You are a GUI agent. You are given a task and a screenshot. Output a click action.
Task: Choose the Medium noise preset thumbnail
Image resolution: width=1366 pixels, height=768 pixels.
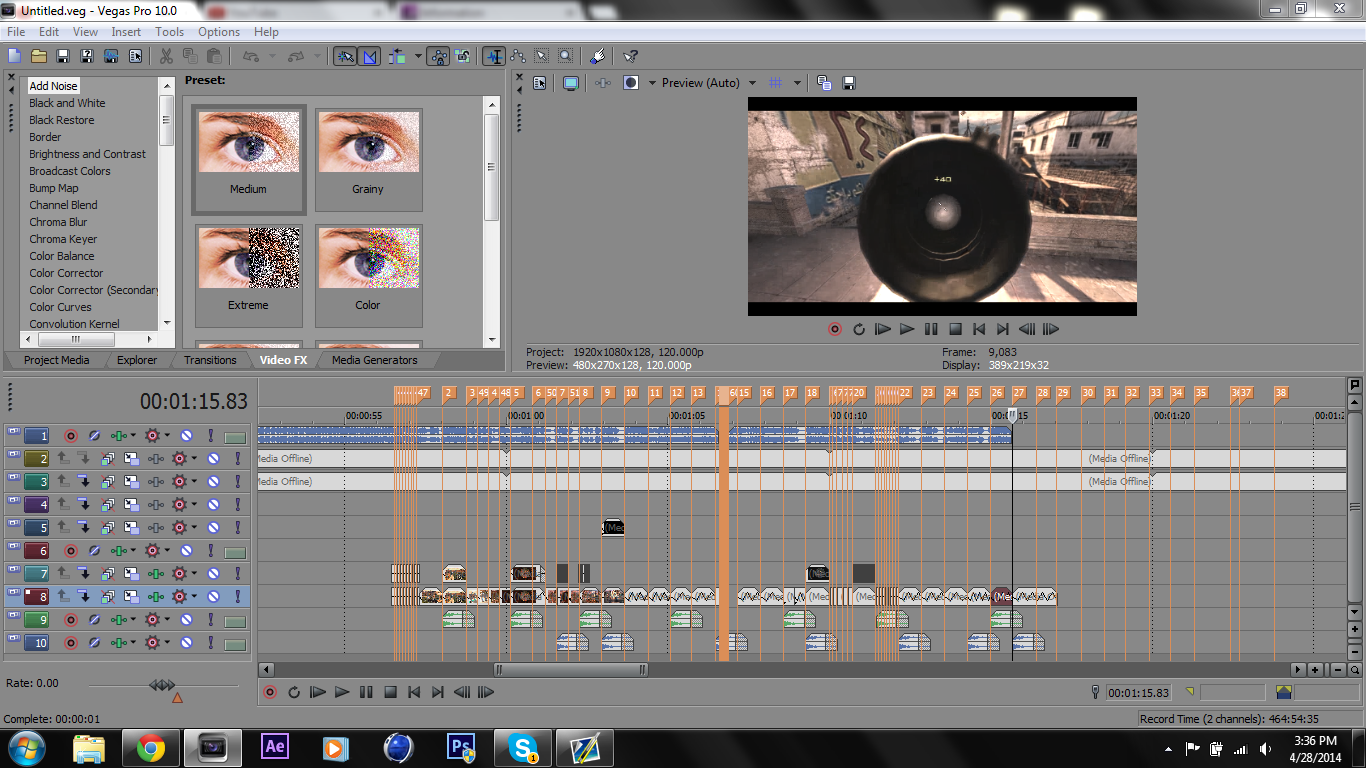(249, 160)
